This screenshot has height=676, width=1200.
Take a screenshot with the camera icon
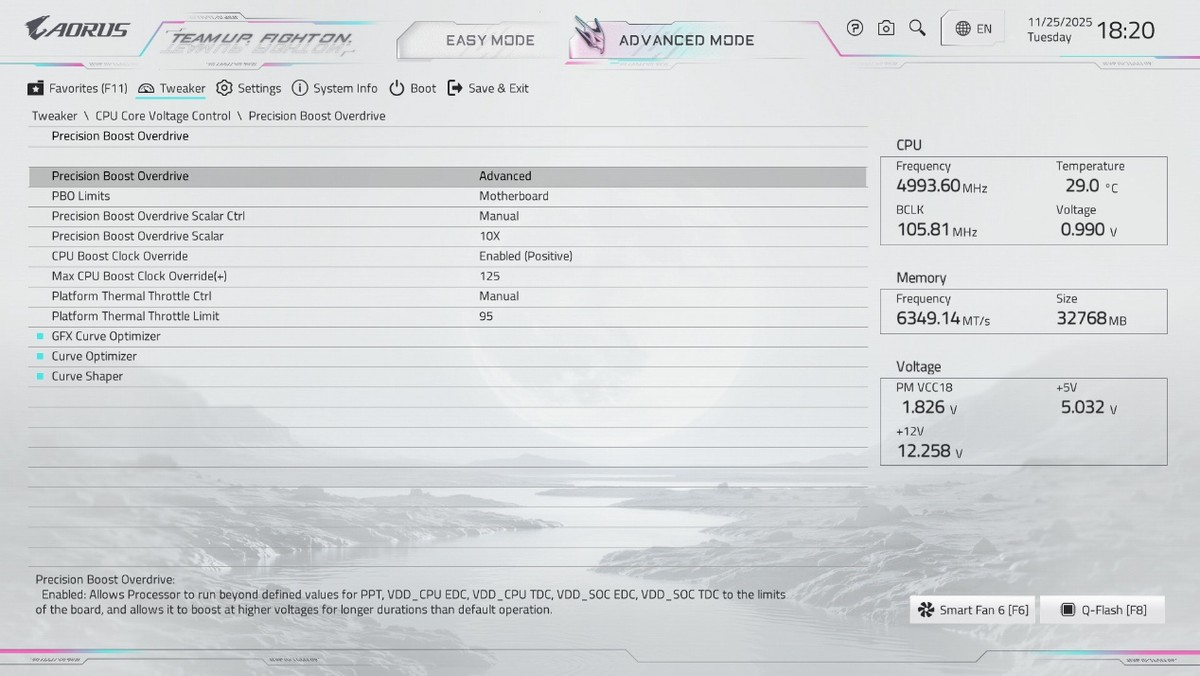(x=886, y=28)
